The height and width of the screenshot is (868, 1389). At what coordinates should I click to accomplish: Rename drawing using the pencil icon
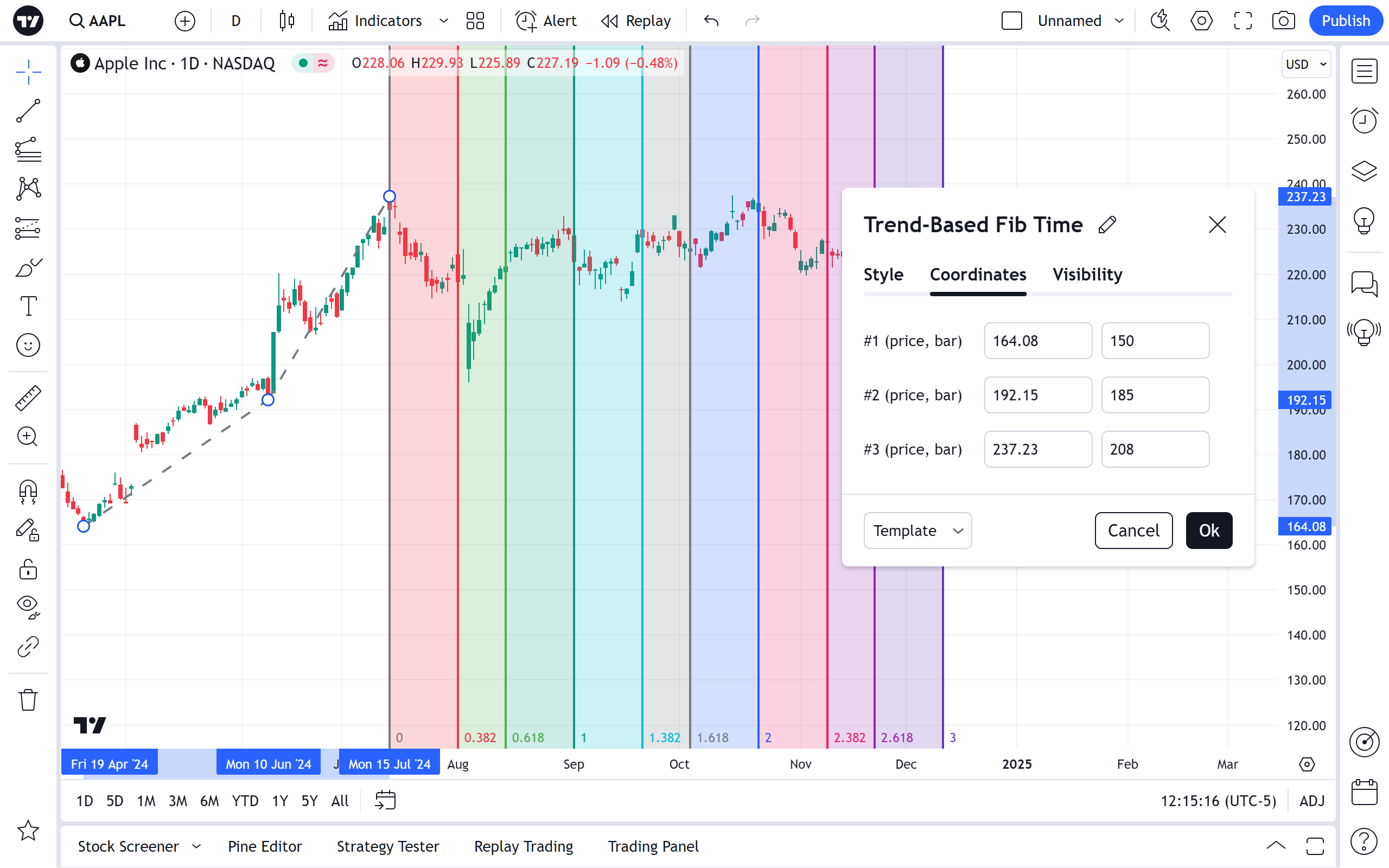1107,225
